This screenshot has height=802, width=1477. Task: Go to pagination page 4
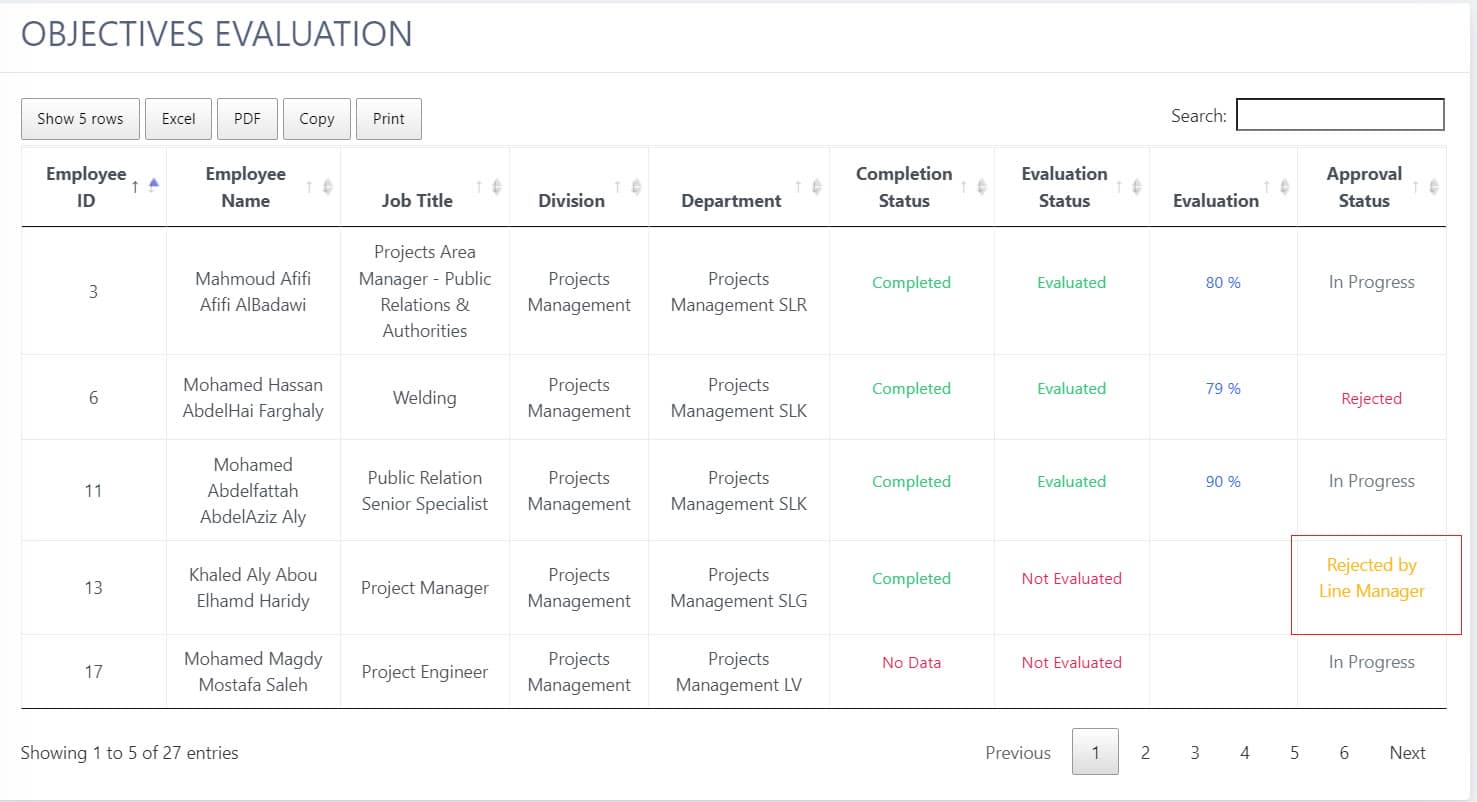1245,753
